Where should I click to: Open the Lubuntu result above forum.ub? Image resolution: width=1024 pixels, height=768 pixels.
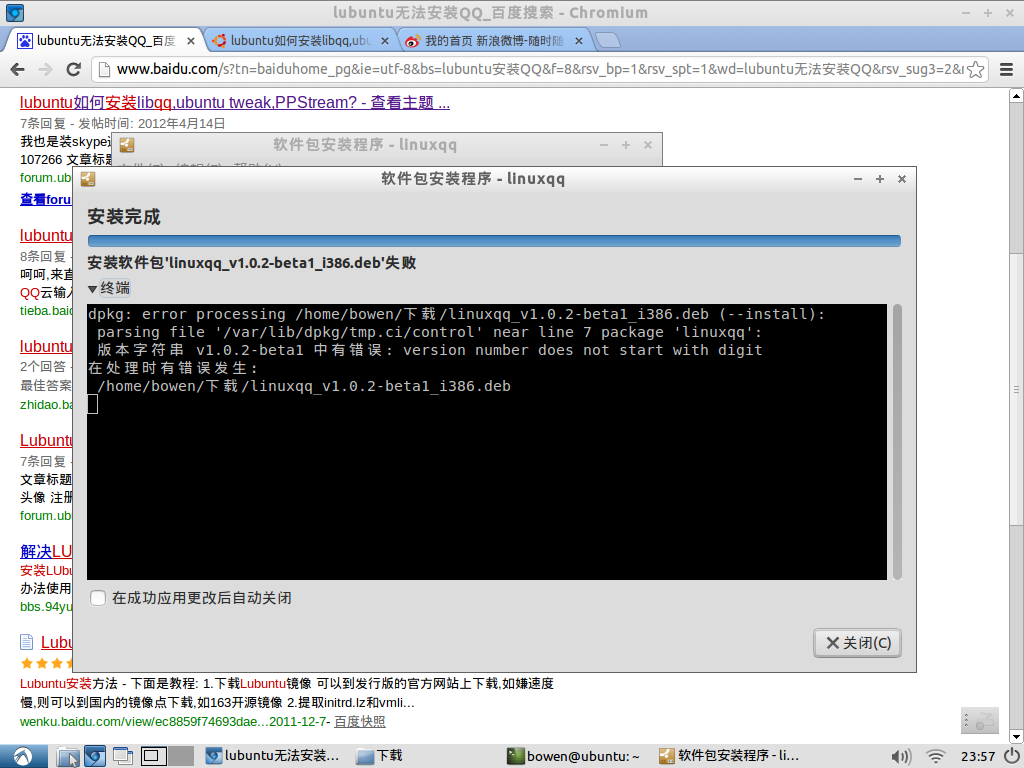click(46, 440)
